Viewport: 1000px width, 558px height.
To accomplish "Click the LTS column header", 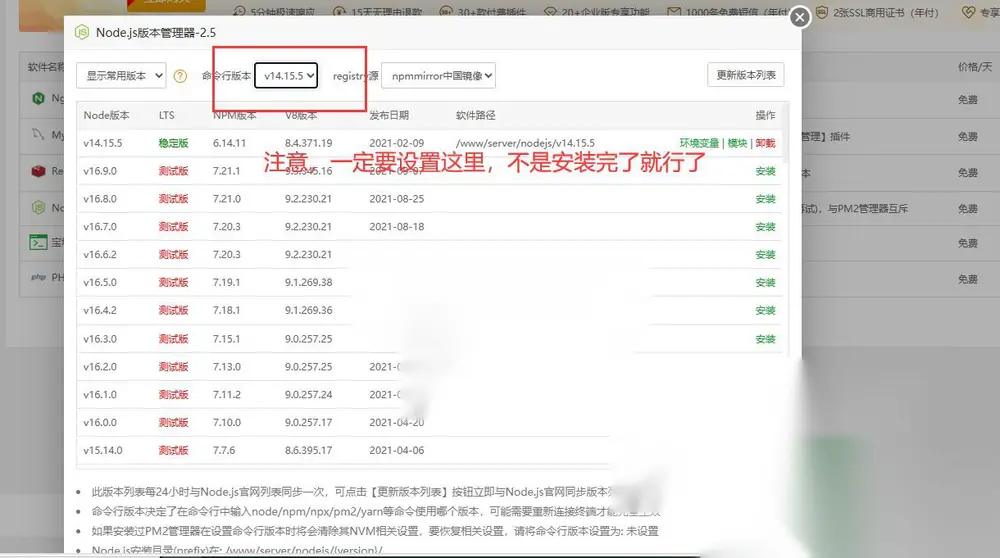I will (x=166, y=115).
